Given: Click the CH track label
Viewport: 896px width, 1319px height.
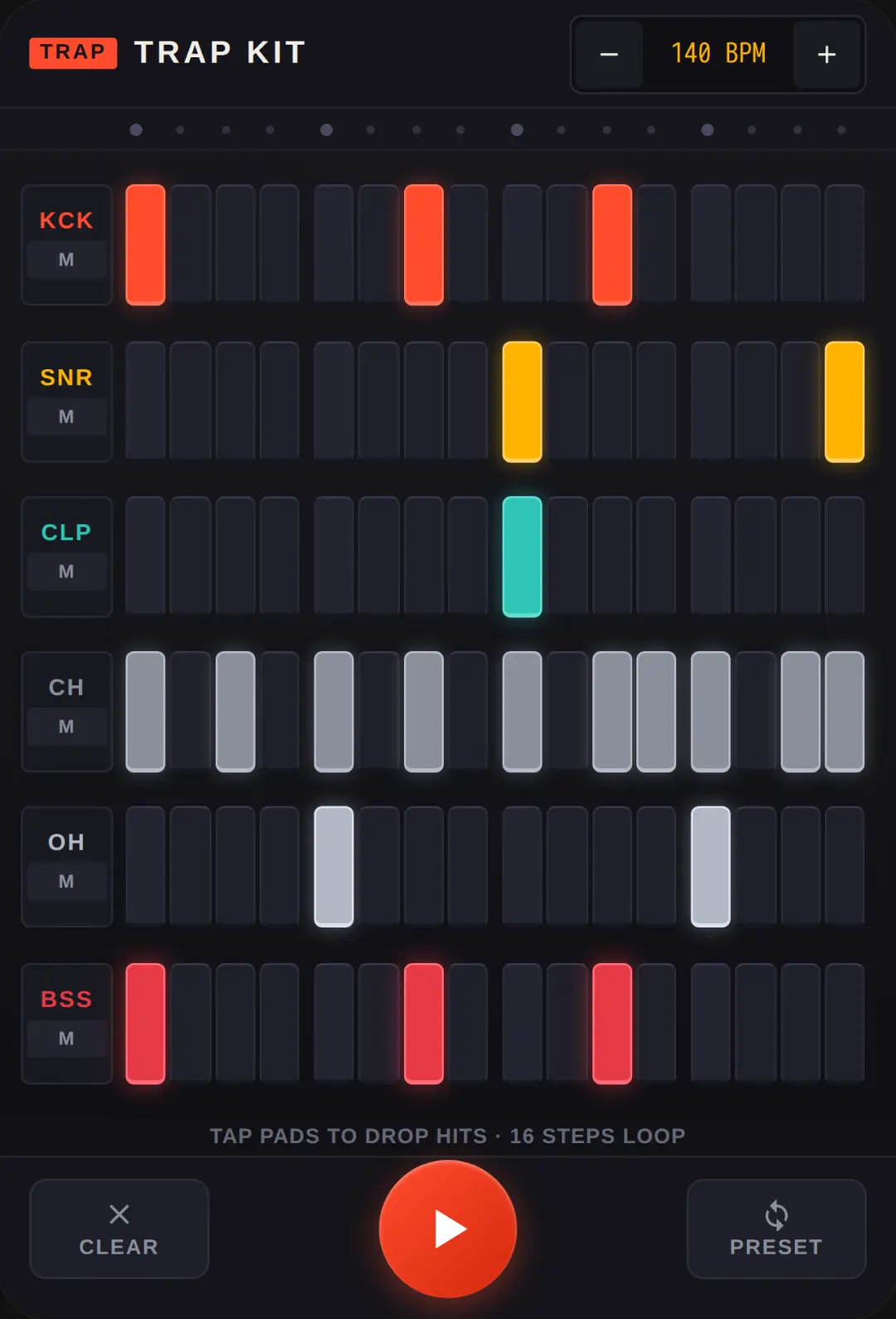Looking at the screenshot, I should coord(66,688).
